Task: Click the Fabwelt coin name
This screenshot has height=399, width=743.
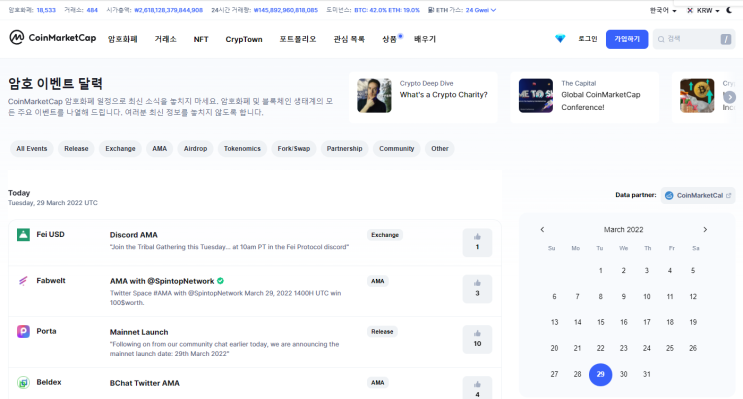Action: (51, 281)
